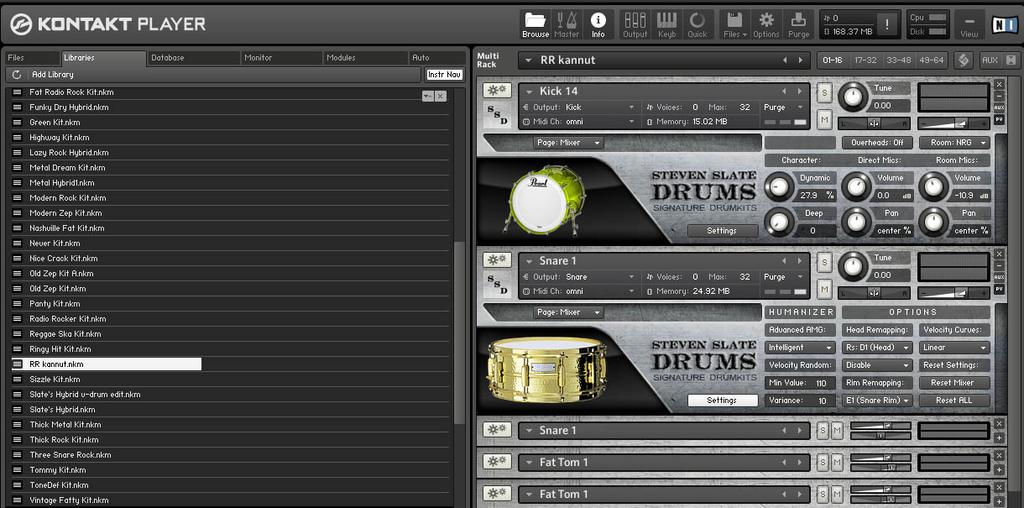Click the refresh libraries icon

tap(17, 75)
